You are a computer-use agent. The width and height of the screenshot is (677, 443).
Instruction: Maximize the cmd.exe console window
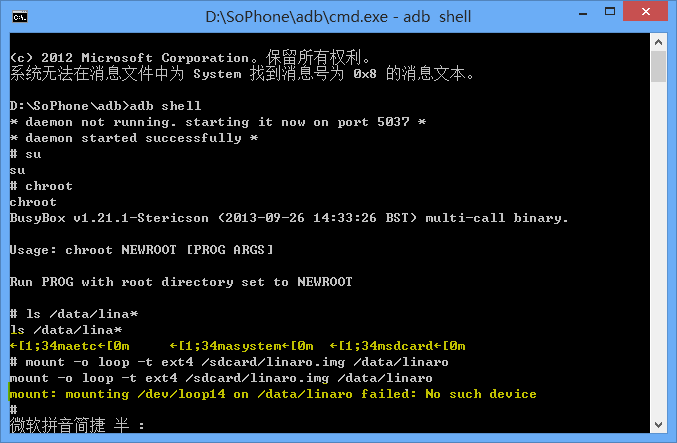610,12
